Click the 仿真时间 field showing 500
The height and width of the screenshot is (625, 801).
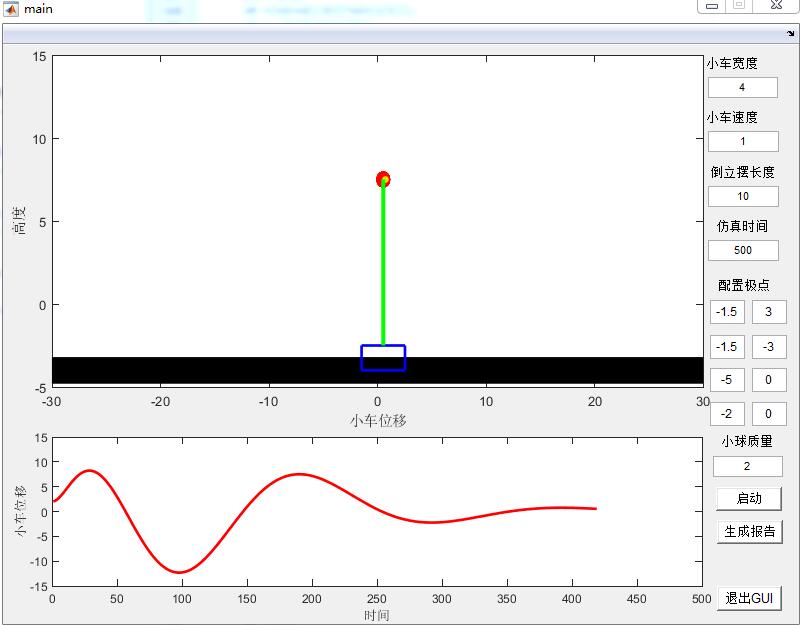pyautogui.click(x=743, y=250)
